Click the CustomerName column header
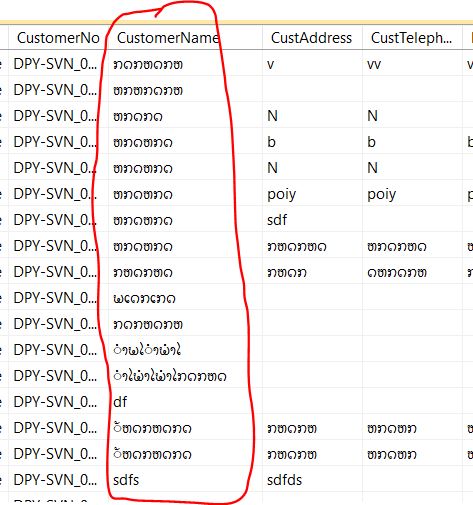The height and width of the screenshot is (505, 473). 185,38
